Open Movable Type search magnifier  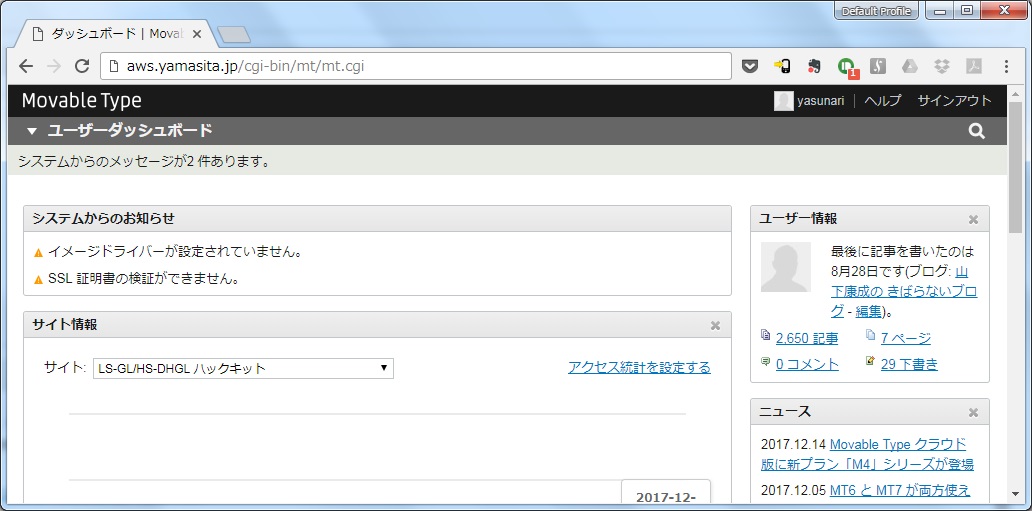[x=977, y=131]
